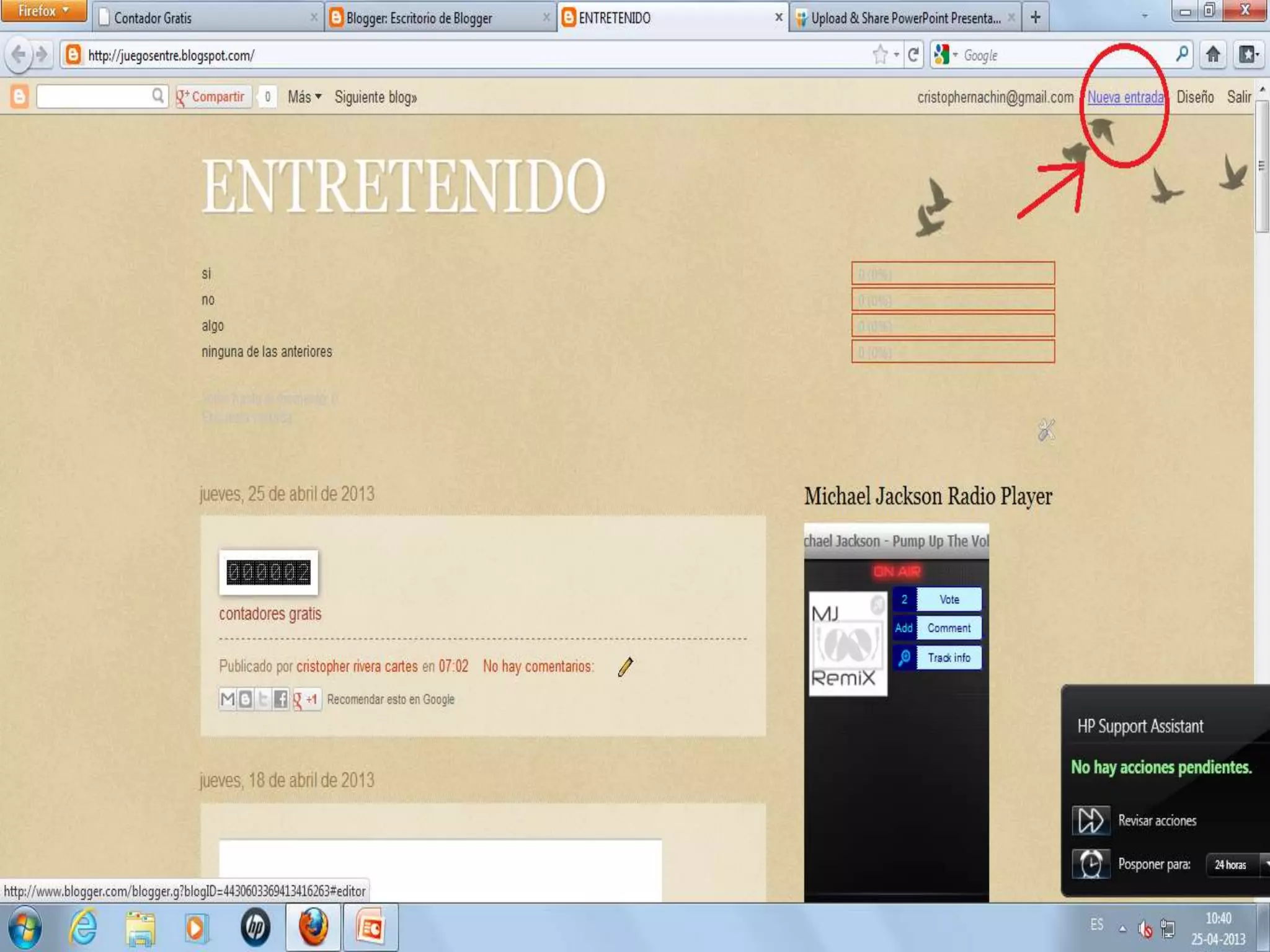This screenshot has width=1270, height=952.
Task: Open HP icon in Windows taskbar
Action: [255, 928]
